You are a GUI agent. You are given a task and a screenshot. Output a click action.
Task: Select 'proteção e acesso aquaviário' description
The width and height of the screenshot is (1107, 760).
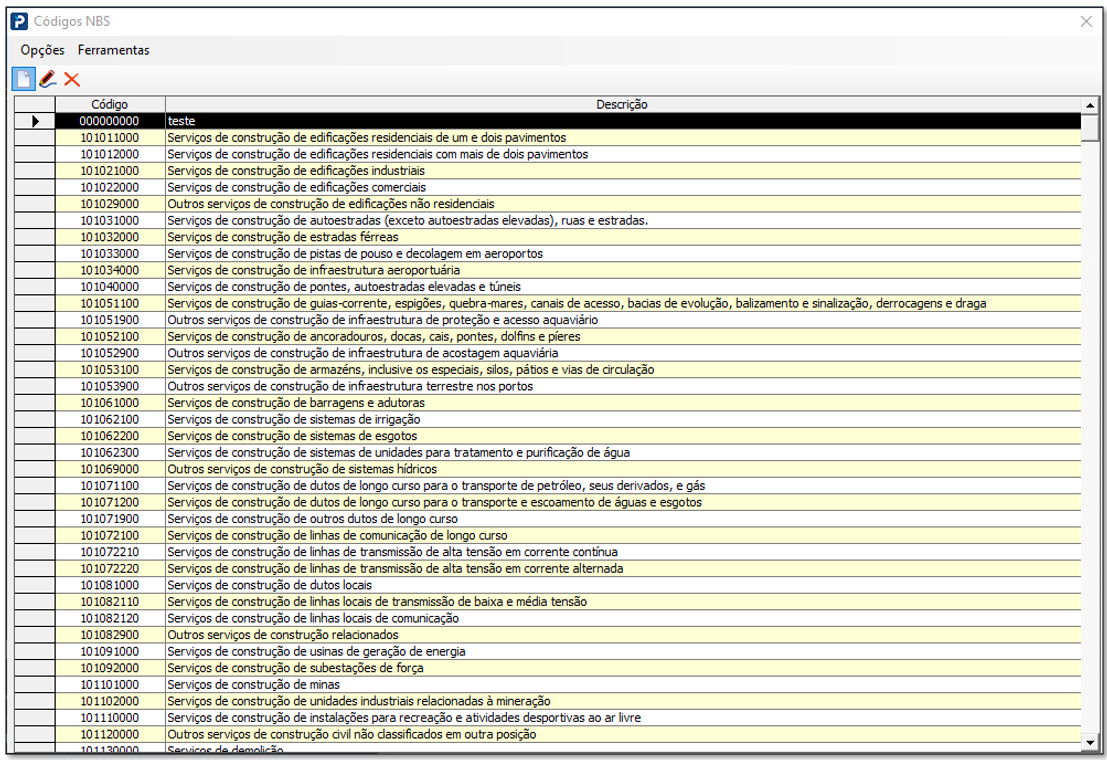tap(623, 320)
